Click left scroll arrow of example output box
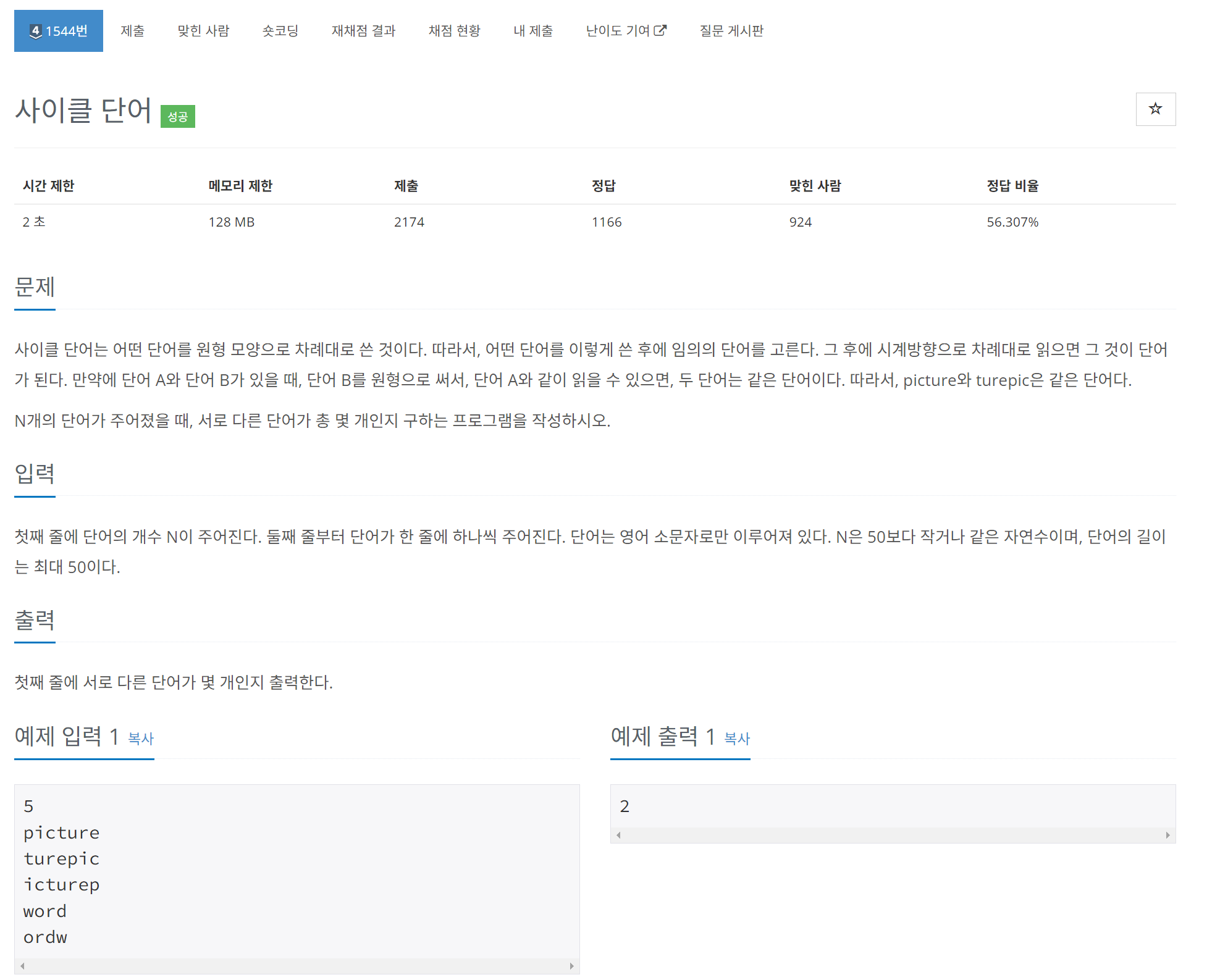 click(618, 835)
